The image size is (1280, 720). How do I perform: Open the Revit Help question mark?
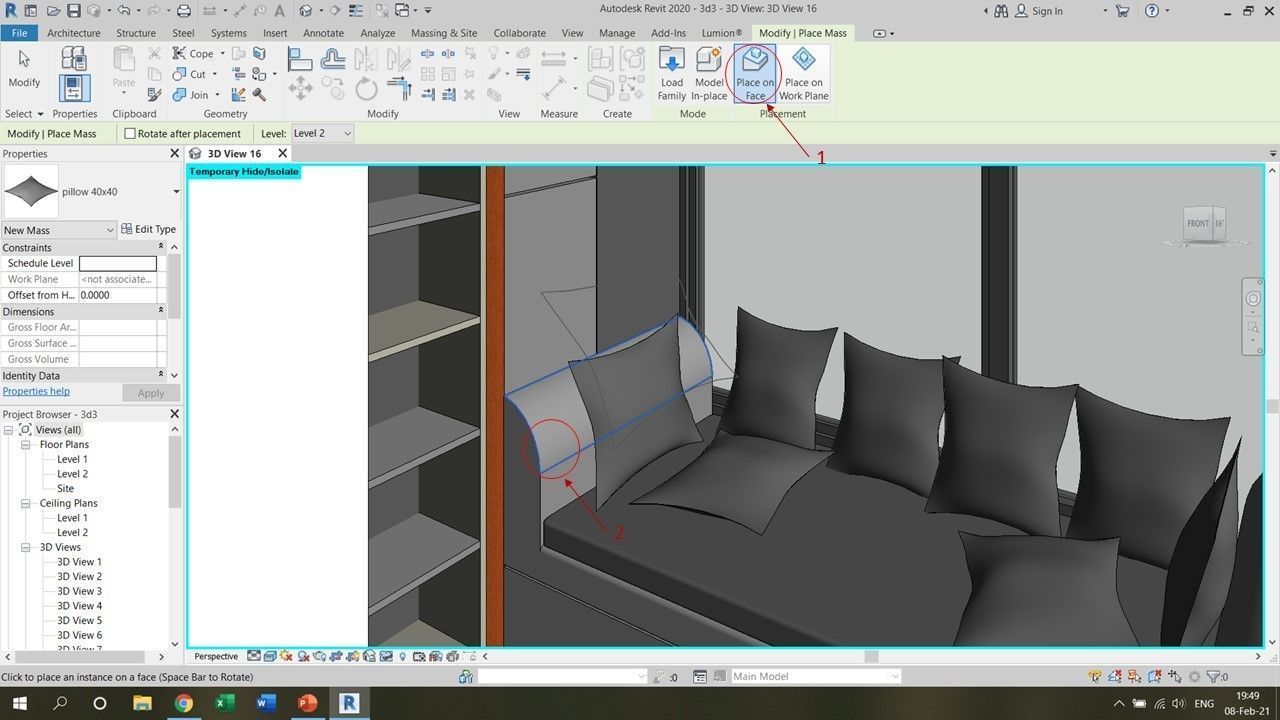tap(1151, 11)
